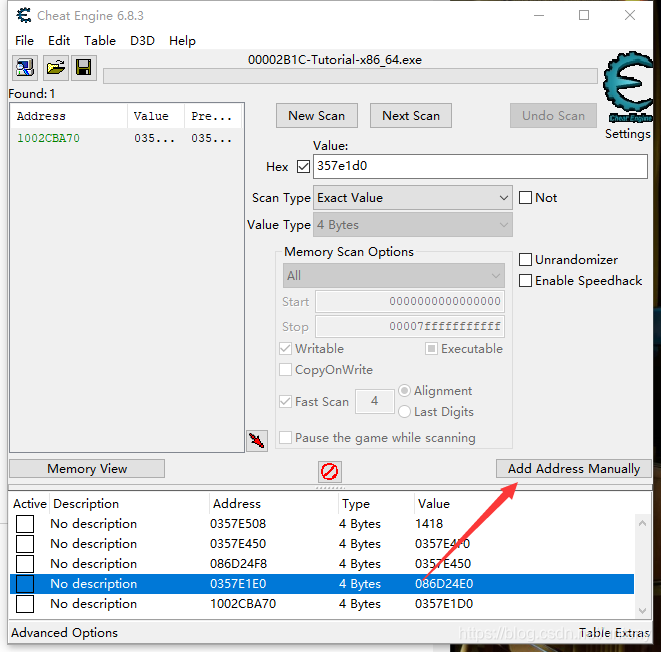This screenshot has height=652, width=661.
Task: Activate checkbox for address 1002CBA70 row
Action: [x=25, y=604]
